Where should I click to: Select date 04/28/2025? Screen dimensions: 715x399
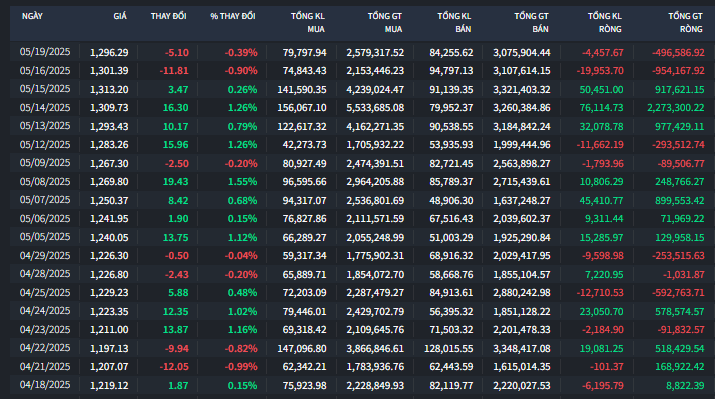coord(45,275)
